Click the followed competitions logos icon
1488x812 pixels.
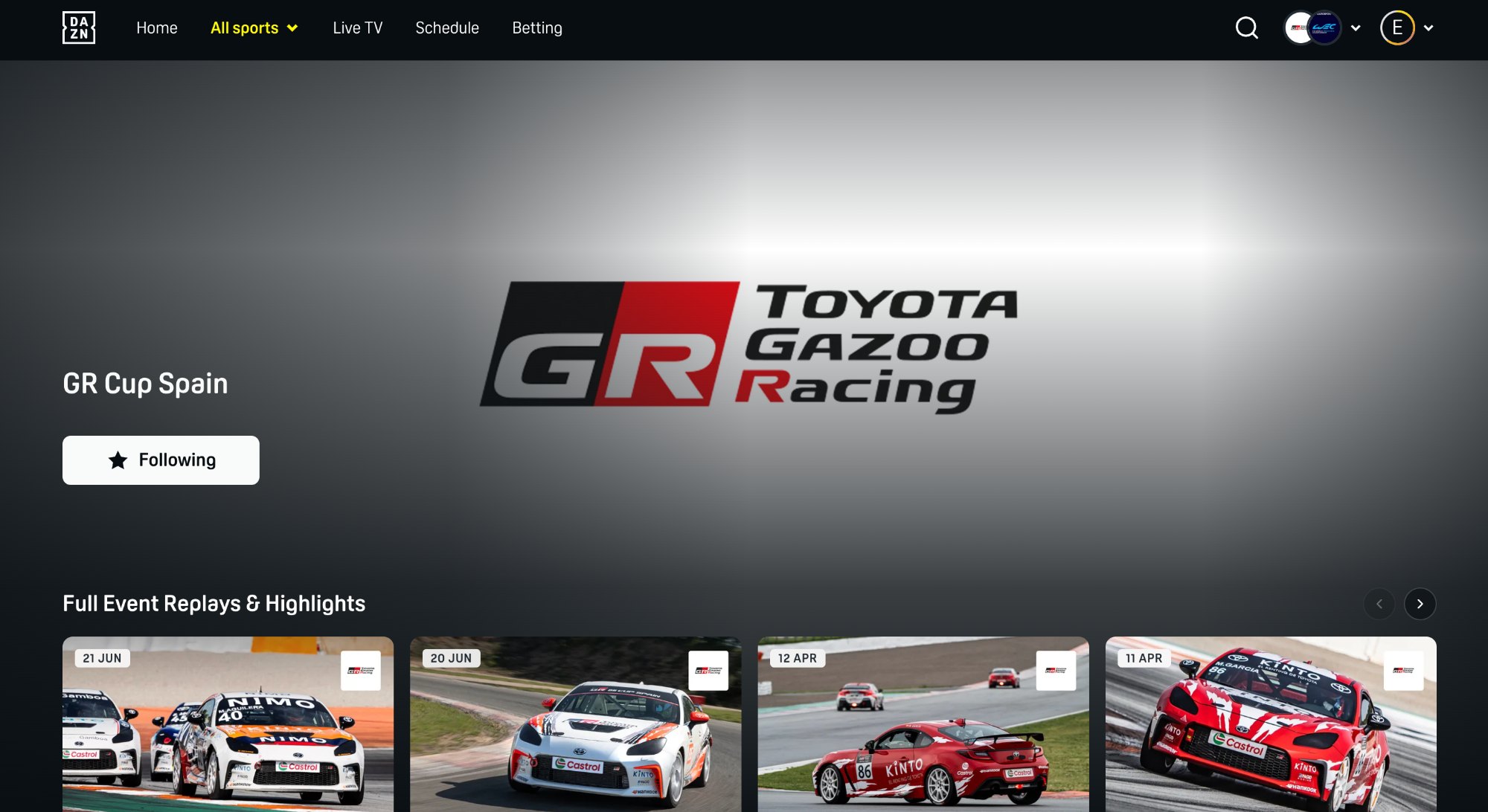point(1313,28)
